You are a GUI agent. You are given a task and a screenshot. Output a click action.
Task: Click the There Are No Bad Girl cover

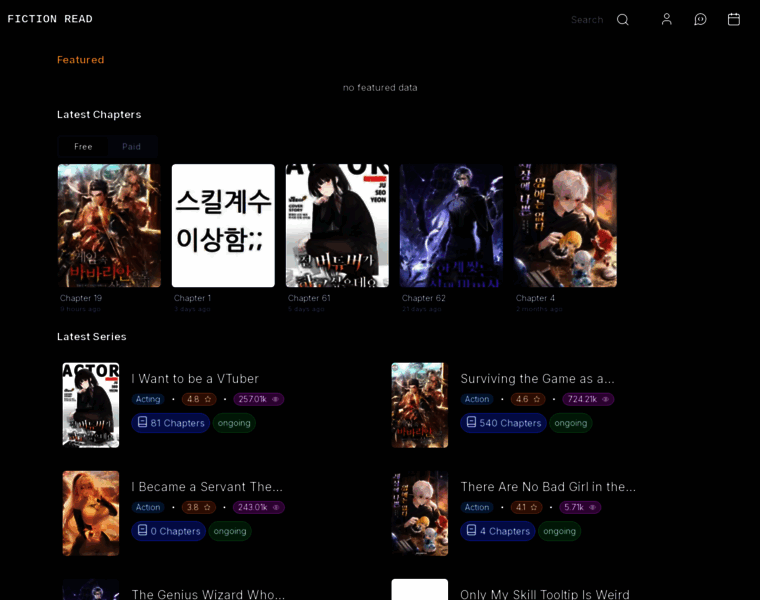pyautogui.click(x=420, y=513)
